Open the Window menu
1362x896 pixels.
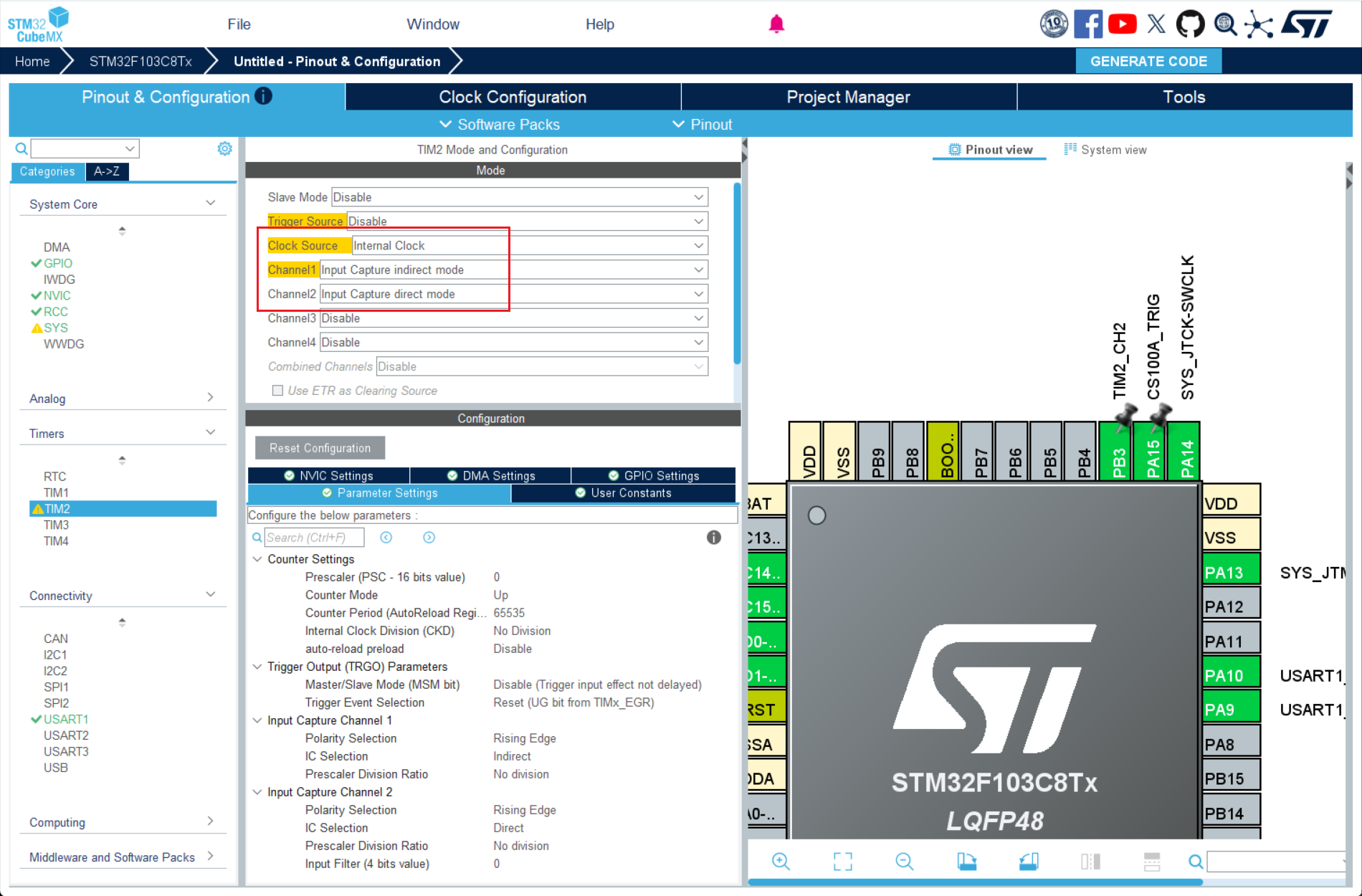[x=433, y=24]
